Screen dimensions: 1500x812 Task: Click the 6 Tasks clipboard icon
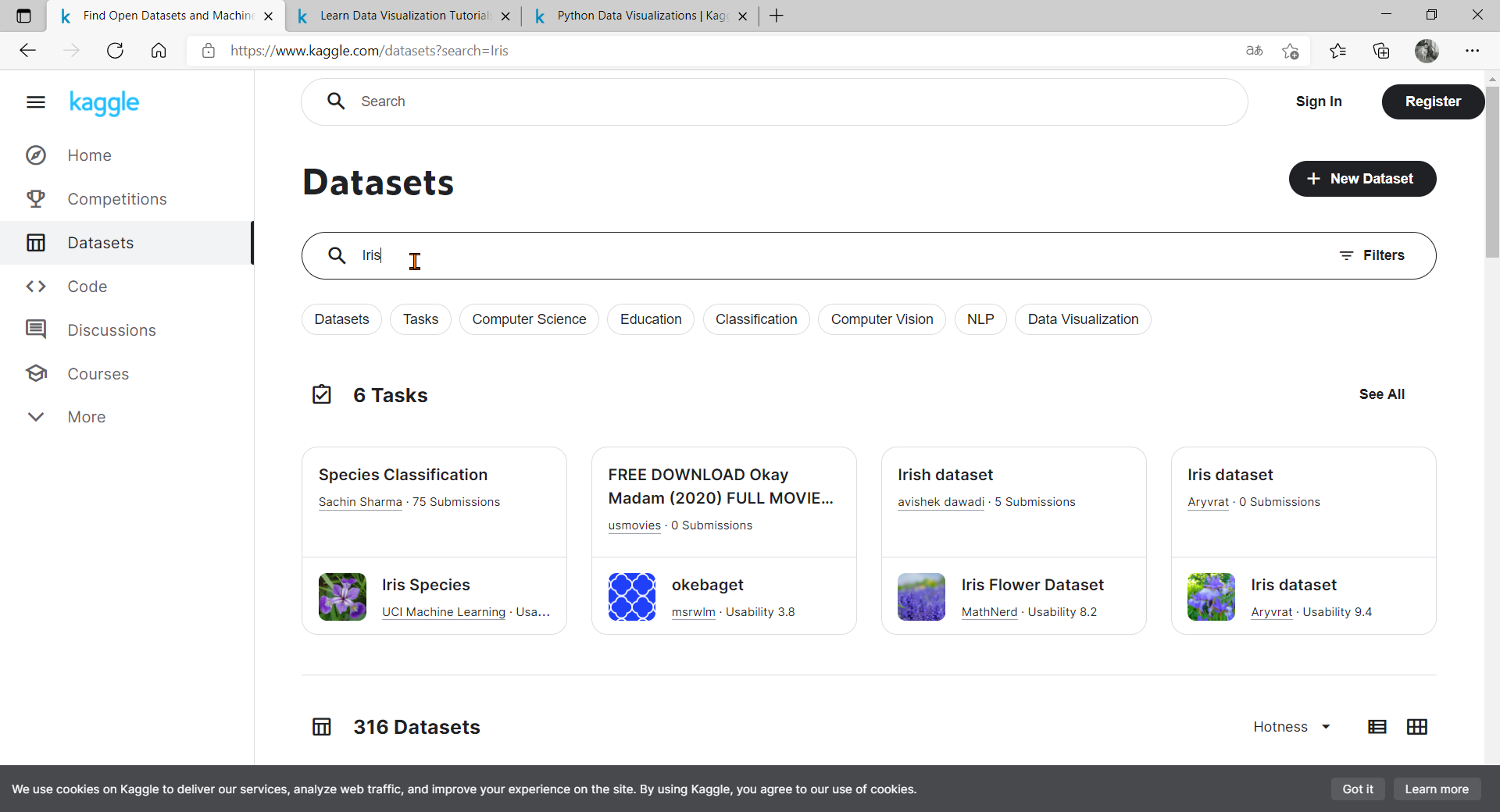(x=322, y=394)
